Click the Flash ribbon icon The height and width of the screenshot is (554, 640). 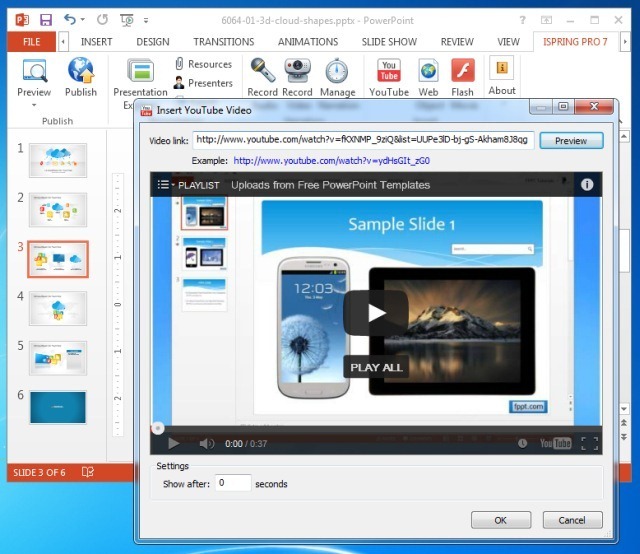[x=462, y=70]
